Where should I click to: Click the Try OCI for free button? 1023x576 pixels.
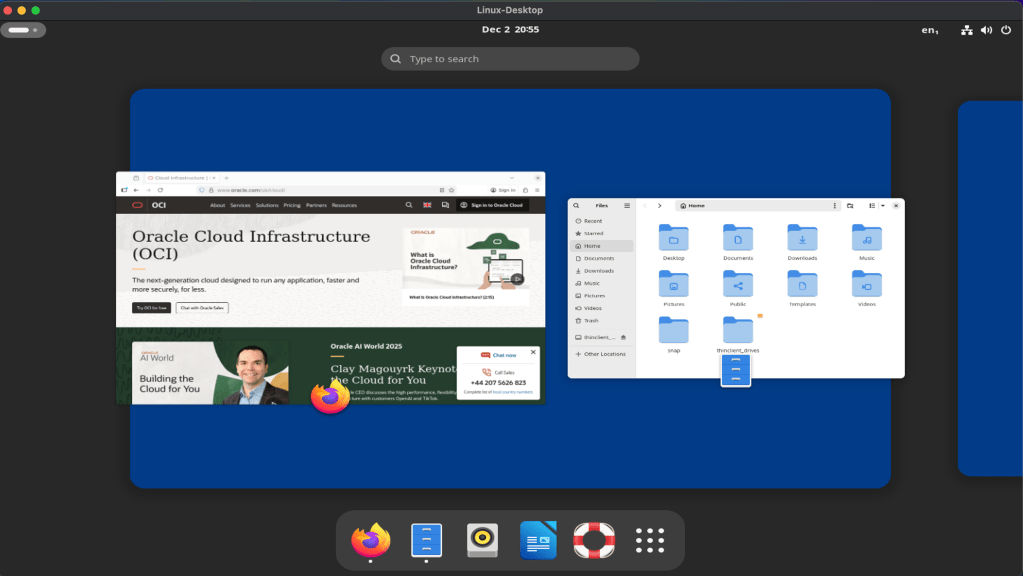[x=151, y=308]
